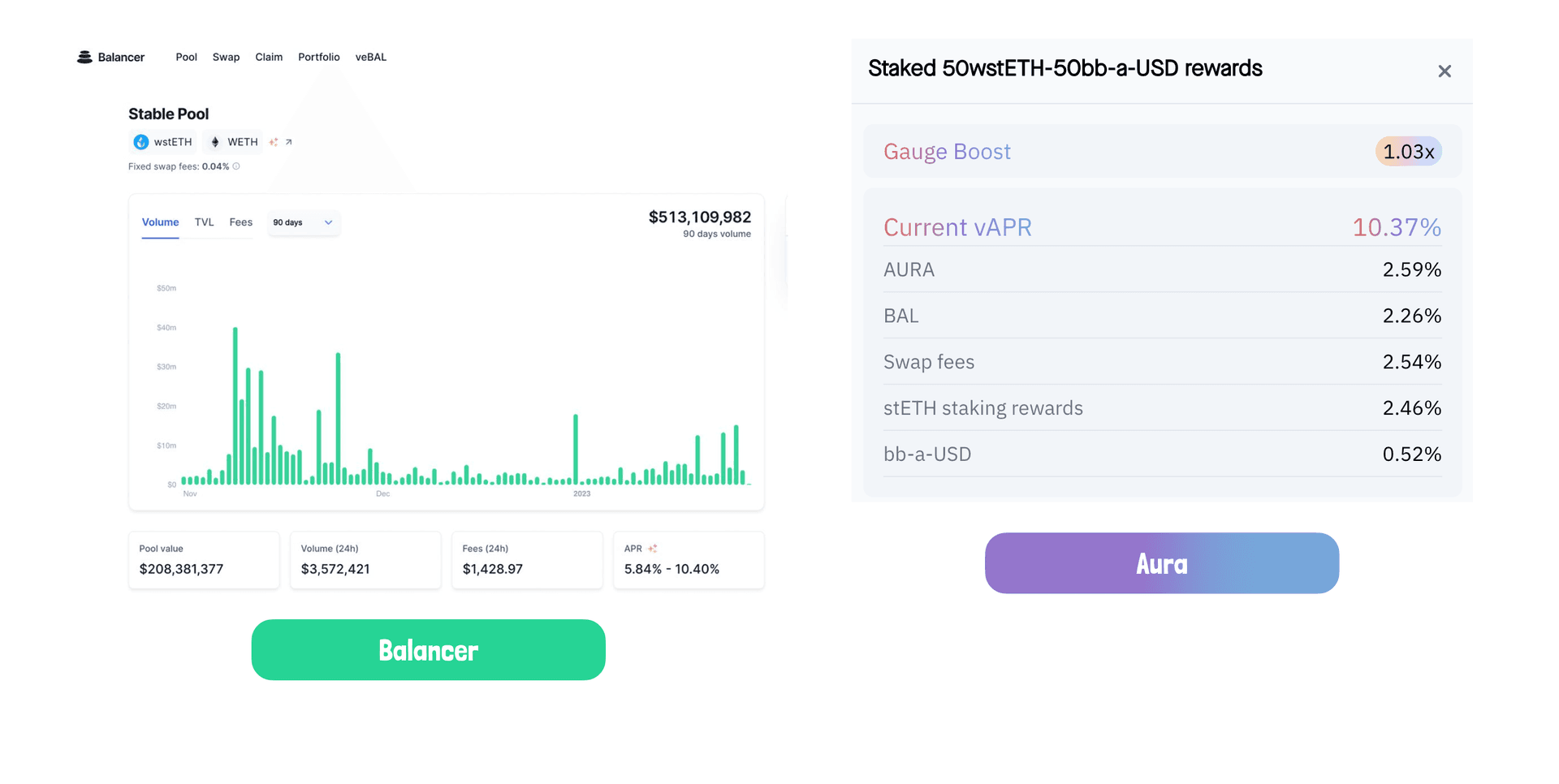
Task: Switch chart to the TVL tab
Action: 204,222
